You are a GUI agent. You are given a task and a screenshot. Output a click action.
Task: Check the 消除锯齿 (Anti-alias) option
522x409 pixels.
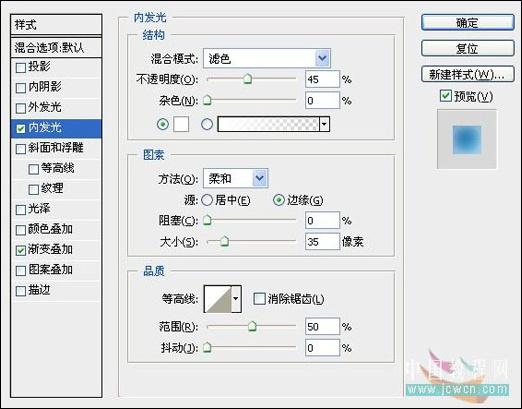point(259,299)
